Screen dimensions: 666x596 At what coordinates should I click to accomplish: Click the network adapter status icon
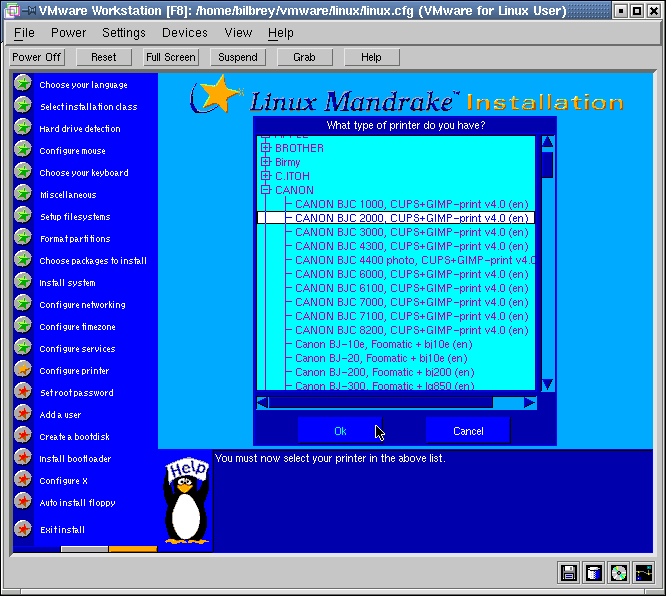click(644, 573)
